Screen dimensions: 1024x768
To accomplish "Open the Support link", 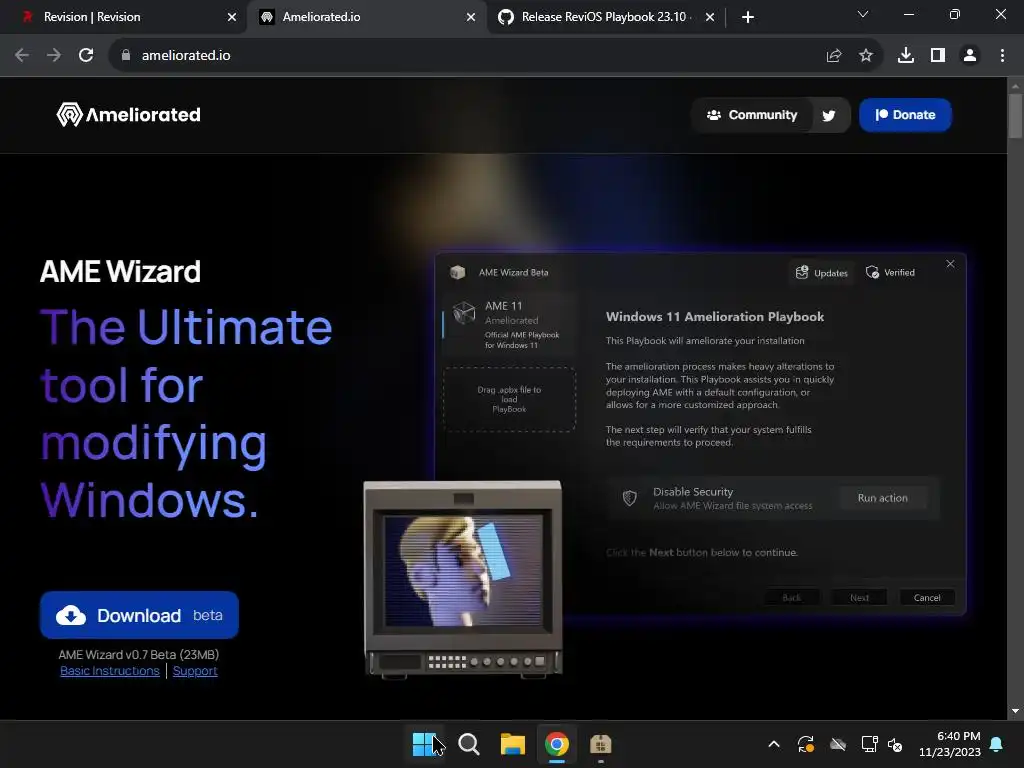I will (x=195, y=671).
